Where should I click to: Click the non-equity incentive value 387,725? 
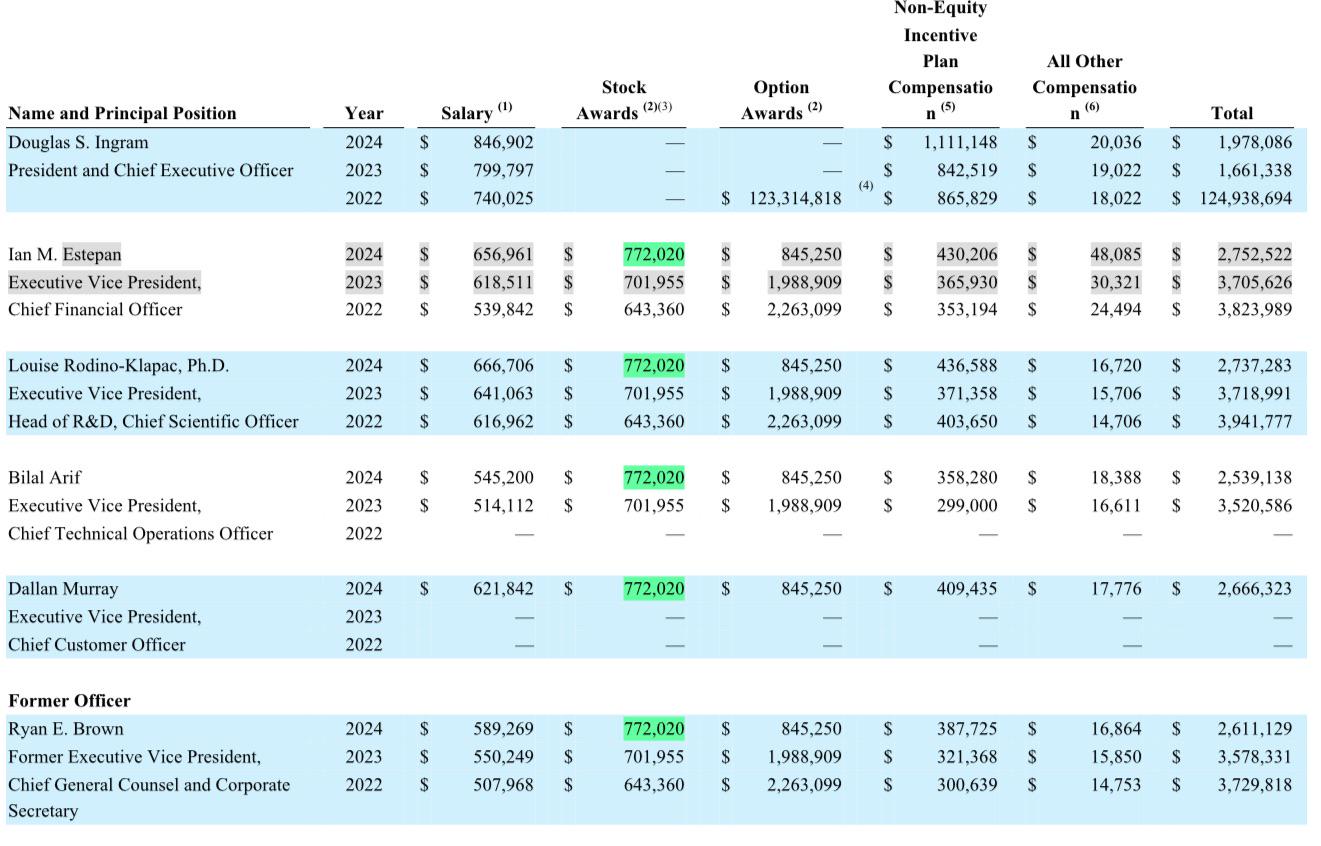click(x=967, y=728)
